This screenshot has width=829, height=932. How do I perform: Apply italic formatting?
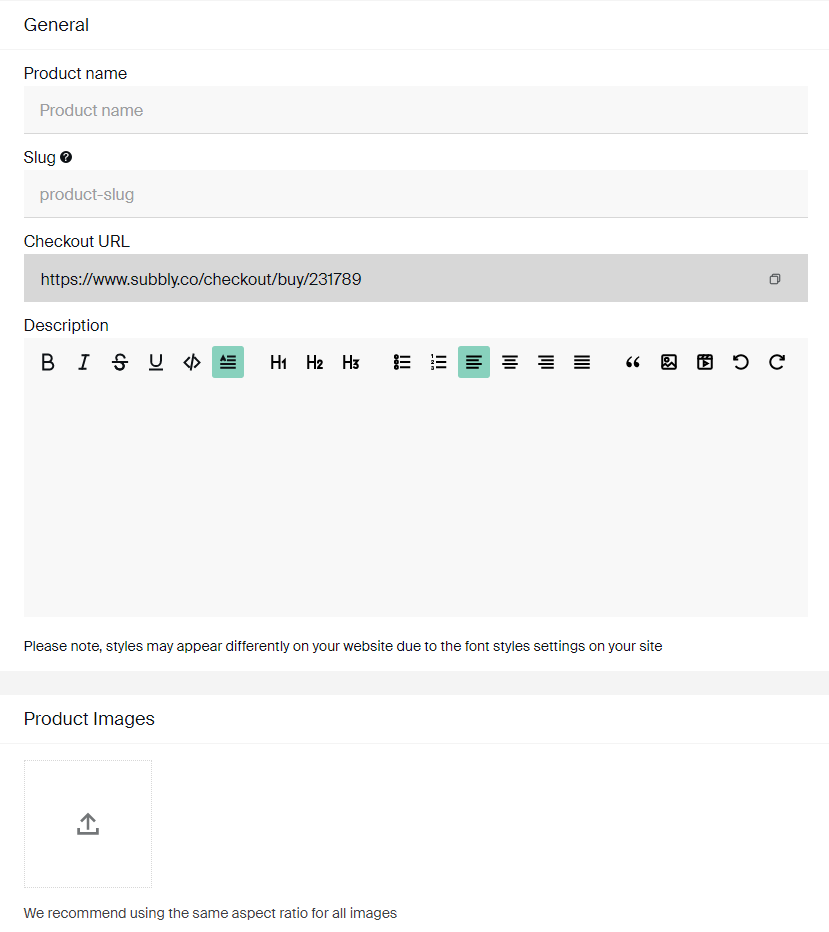click(x=84, y=362)
